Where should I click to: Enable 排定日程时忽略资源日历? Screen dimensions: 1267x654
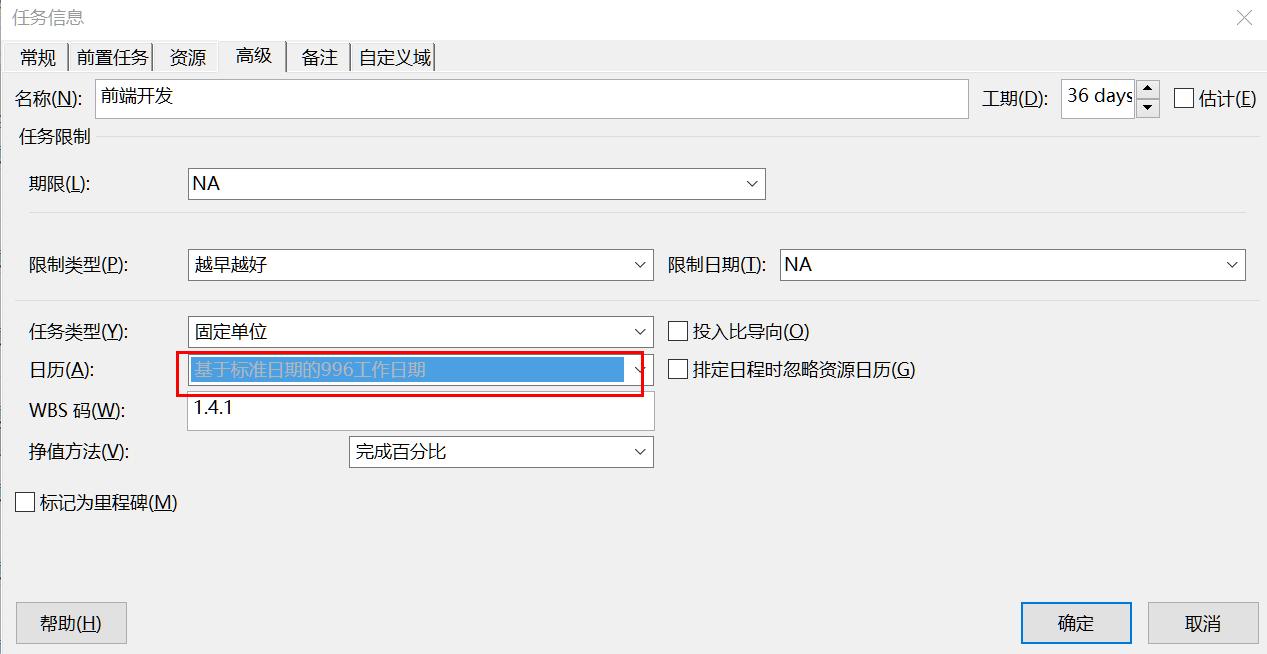point(677,369)
